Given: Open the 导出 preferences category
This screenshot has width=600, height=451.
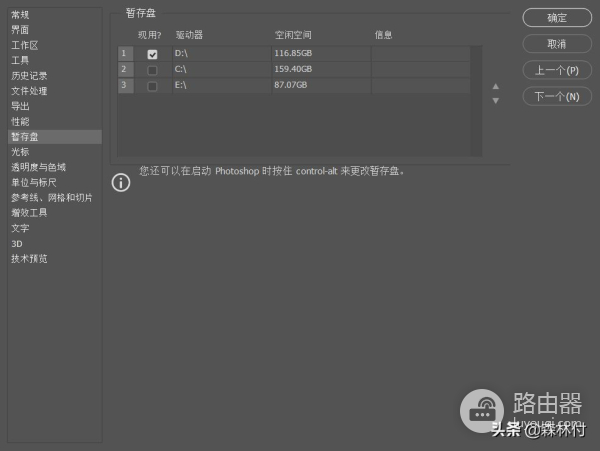Looking at the screenshot, I should pos(55,106).
